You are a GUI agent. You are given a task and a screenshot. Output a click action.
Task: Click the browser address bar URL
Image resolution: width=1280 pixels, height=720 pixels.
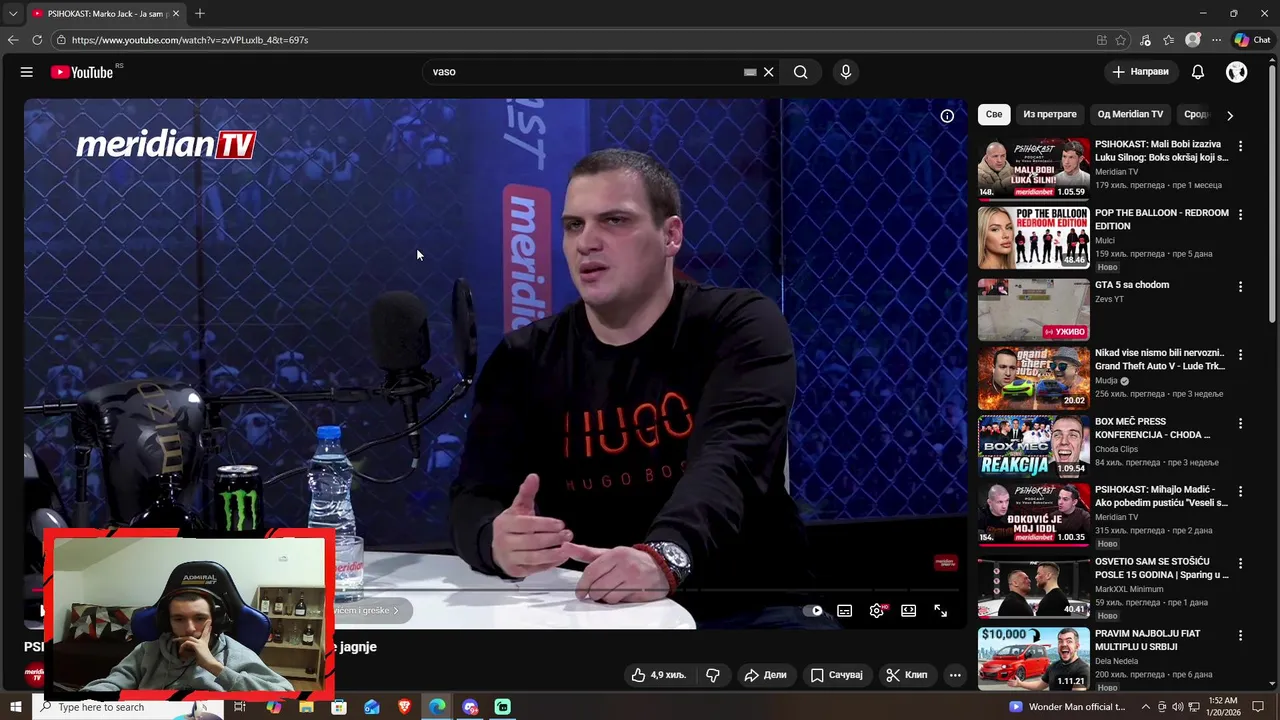point(190,40)
